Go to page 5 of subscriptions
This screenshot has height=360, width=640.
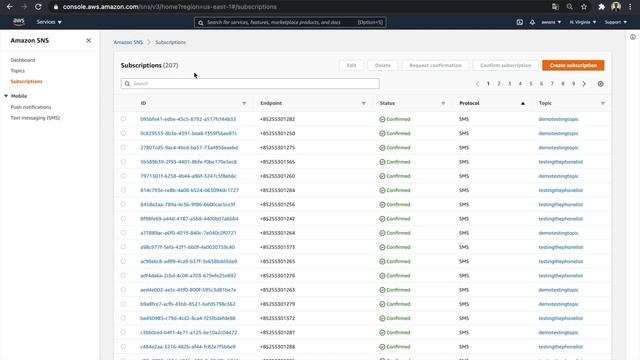click(x=531, y=84)
